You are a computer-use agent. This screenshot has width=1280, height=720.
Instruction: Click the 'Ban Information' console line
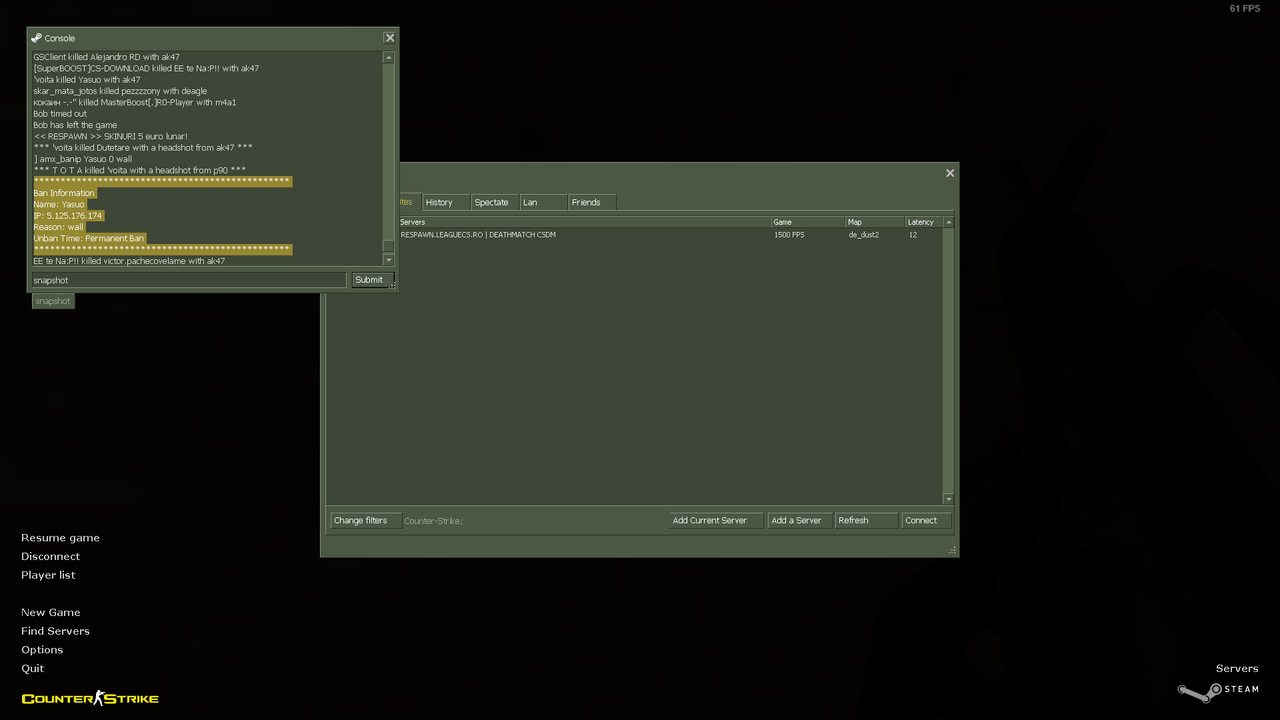[64, 193]
